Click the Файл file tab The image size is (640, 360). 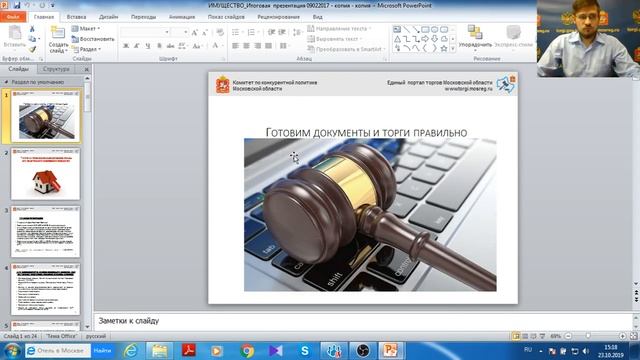13,17
